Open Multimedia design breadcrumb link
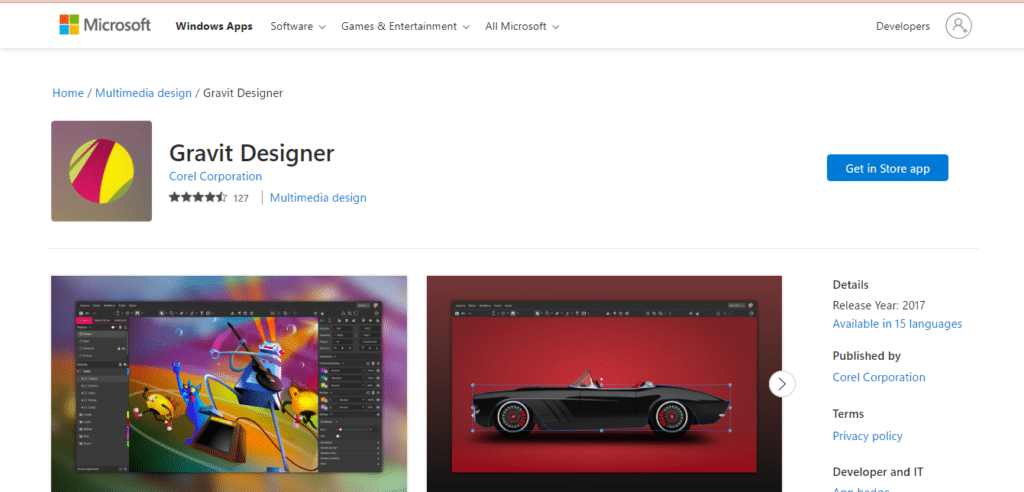The width and height of the screenshot is (1024, 492). coord(144,93)
